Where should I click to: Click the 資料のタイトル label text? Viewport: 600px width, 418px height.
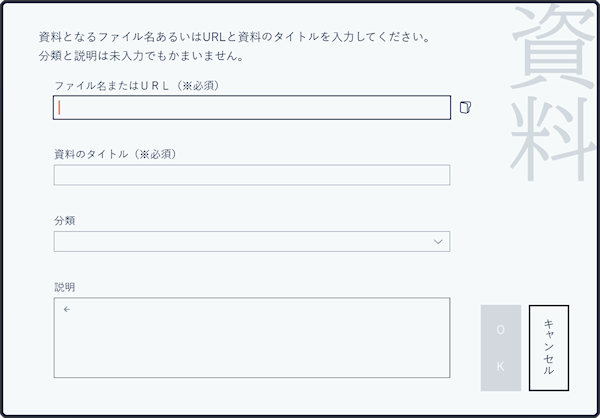pos(92,154)
